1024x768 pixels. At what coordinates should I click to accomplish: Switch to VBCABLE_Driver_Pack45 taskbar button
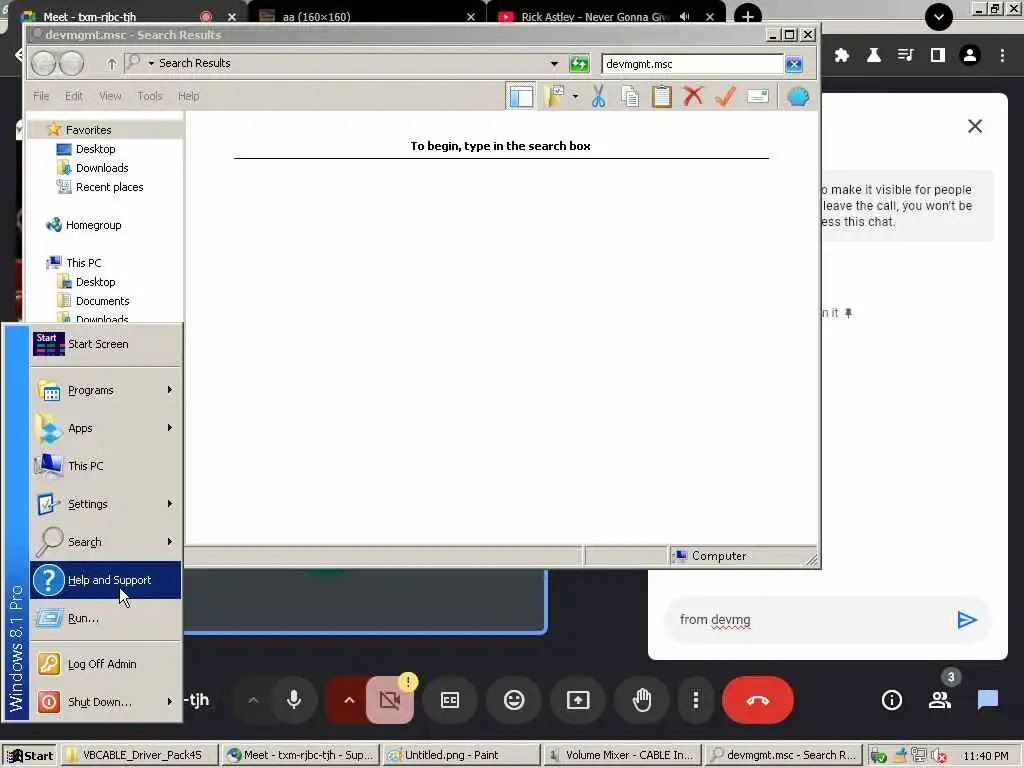pos(138,756)
